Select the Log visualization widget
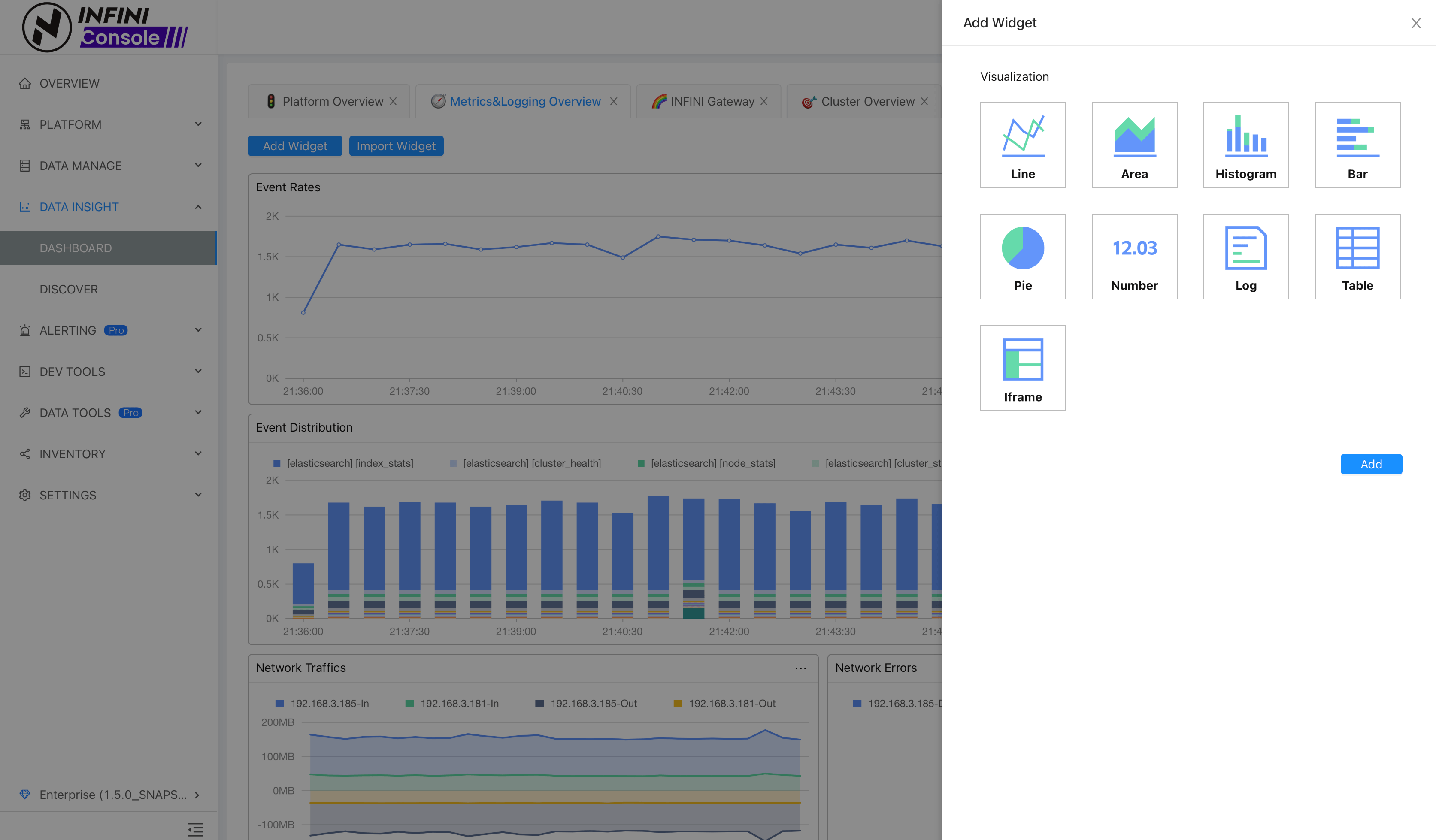1436x840 pixels. click(1246, 256)
